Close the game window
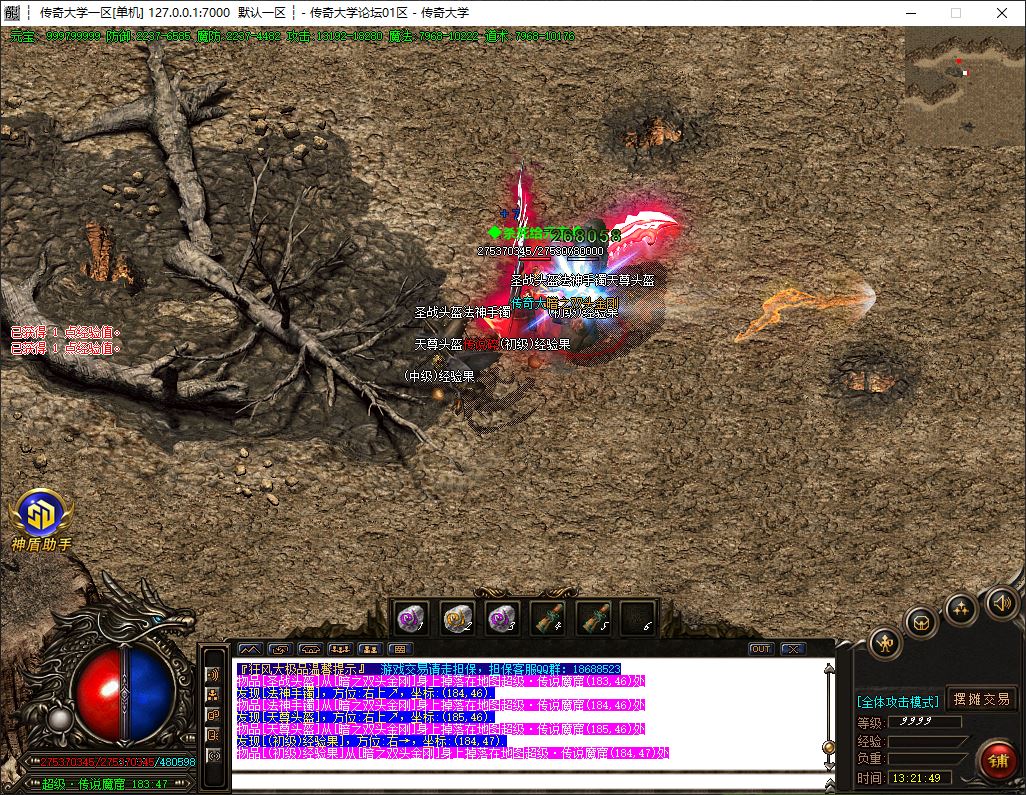 [x=1002, y=13]
